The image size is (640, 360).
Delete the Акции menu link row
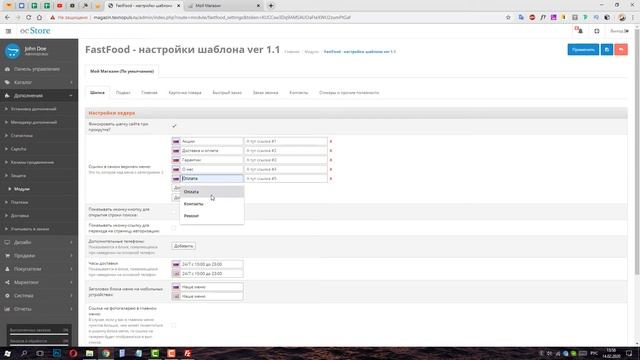331,141
